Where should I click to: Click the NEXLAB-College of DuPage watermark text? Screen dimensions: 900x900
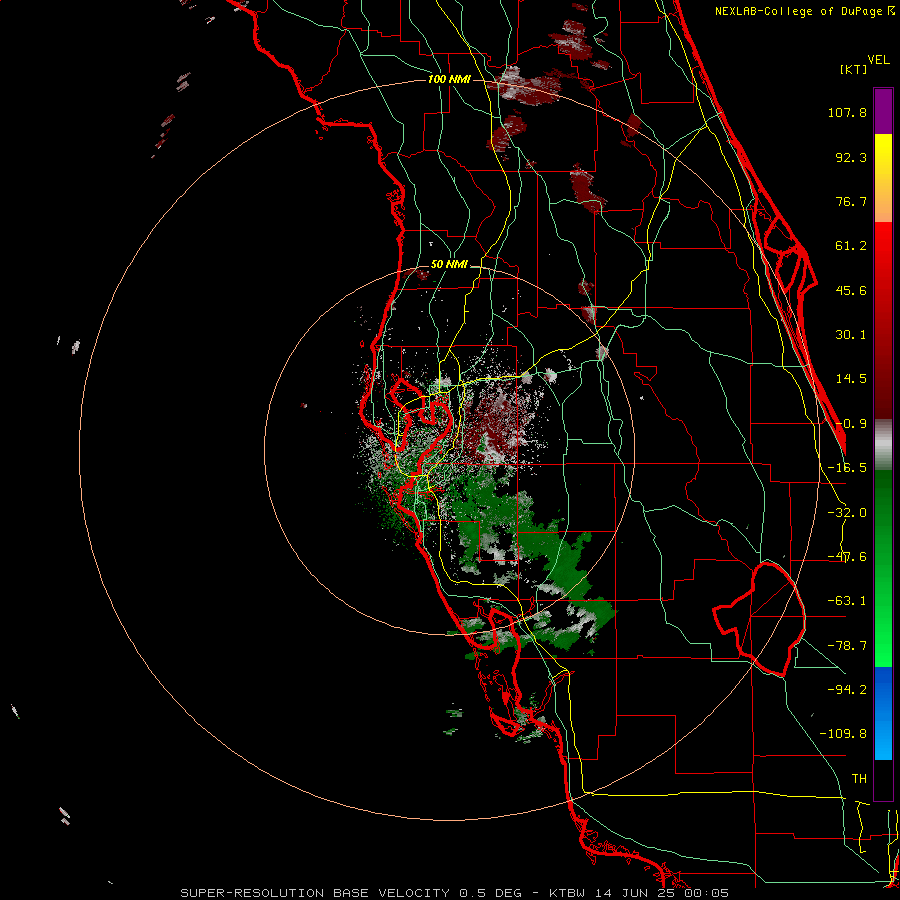pyautogui.click(x=805, y=11)
